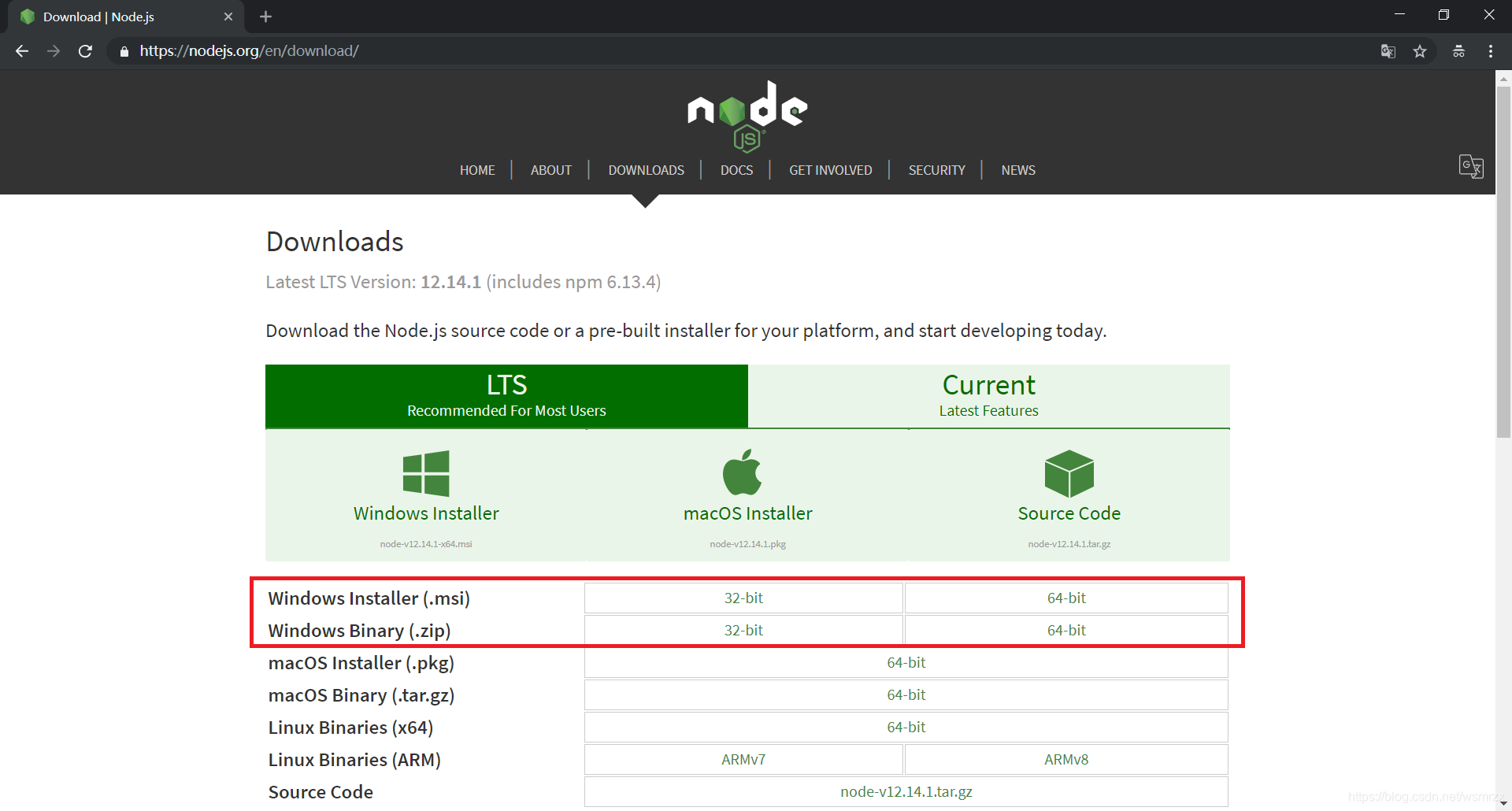Download 32-bit Windows Installer (.msi)
This screenshot has width=1512, height=811.
point(743,598)
